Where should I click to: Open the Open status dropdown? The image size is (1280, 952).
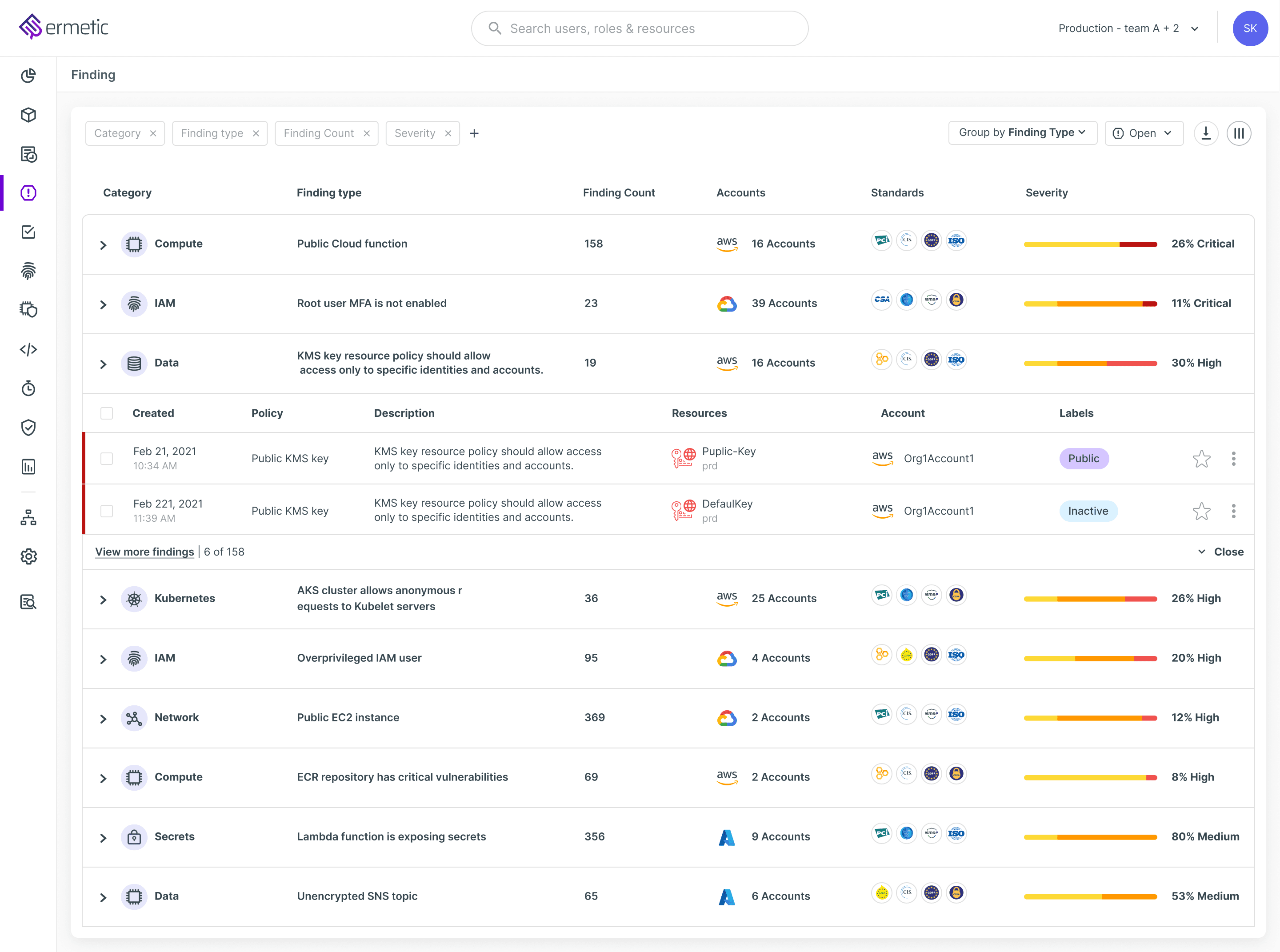tap(1144, 133)
